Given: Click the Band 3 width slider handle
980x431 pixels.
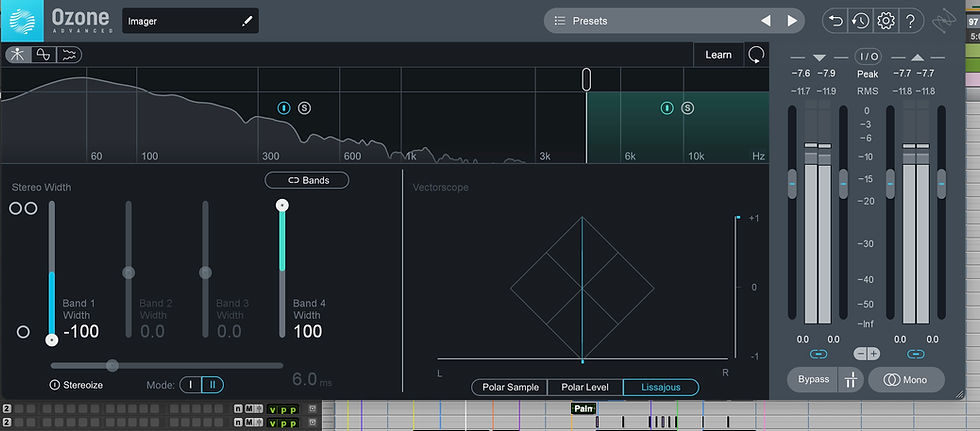Looking at the screenshot, I should pyautogui.click(x=205, y=272).
